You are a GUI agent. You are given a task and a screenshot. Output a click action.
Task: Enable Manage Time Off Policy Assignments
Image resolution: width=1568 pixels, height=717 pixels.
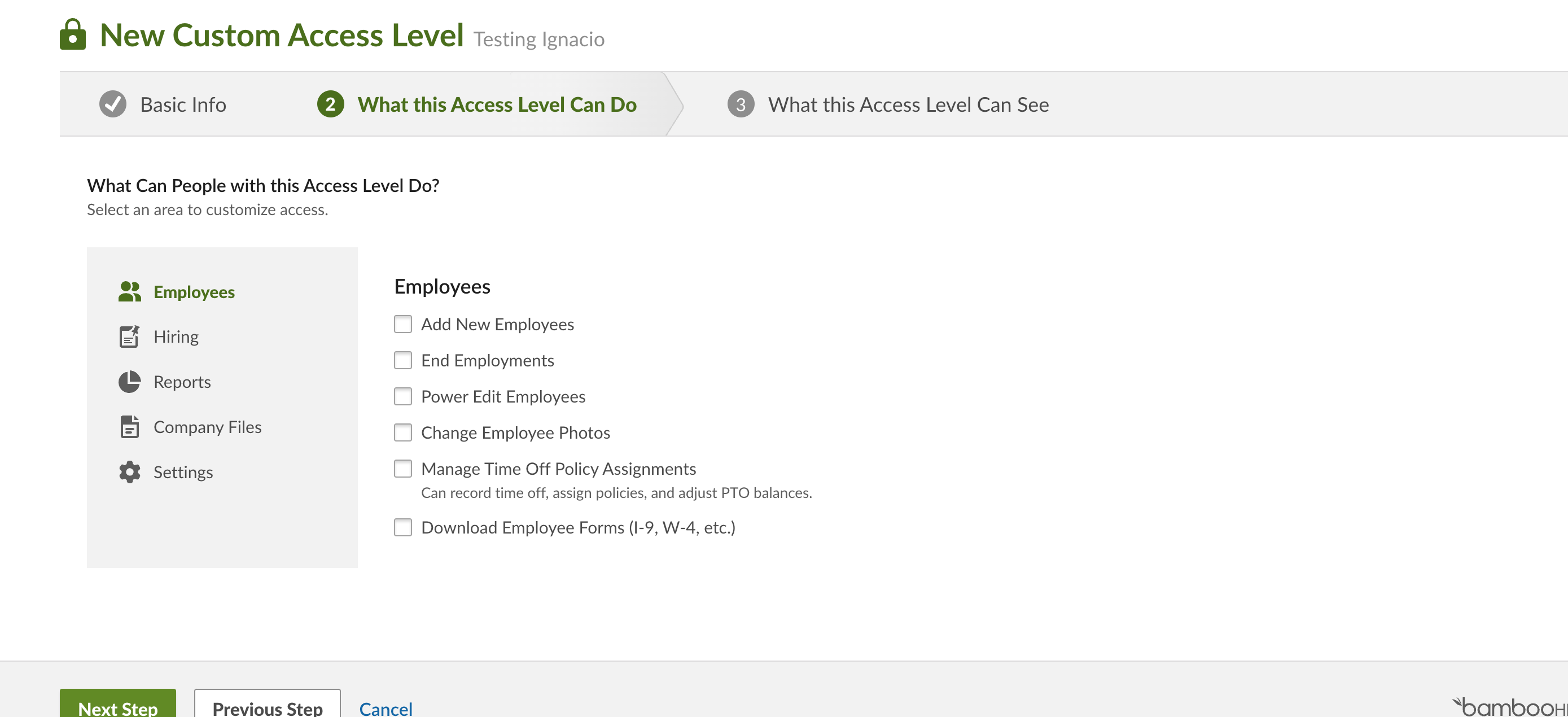point(403,469)
